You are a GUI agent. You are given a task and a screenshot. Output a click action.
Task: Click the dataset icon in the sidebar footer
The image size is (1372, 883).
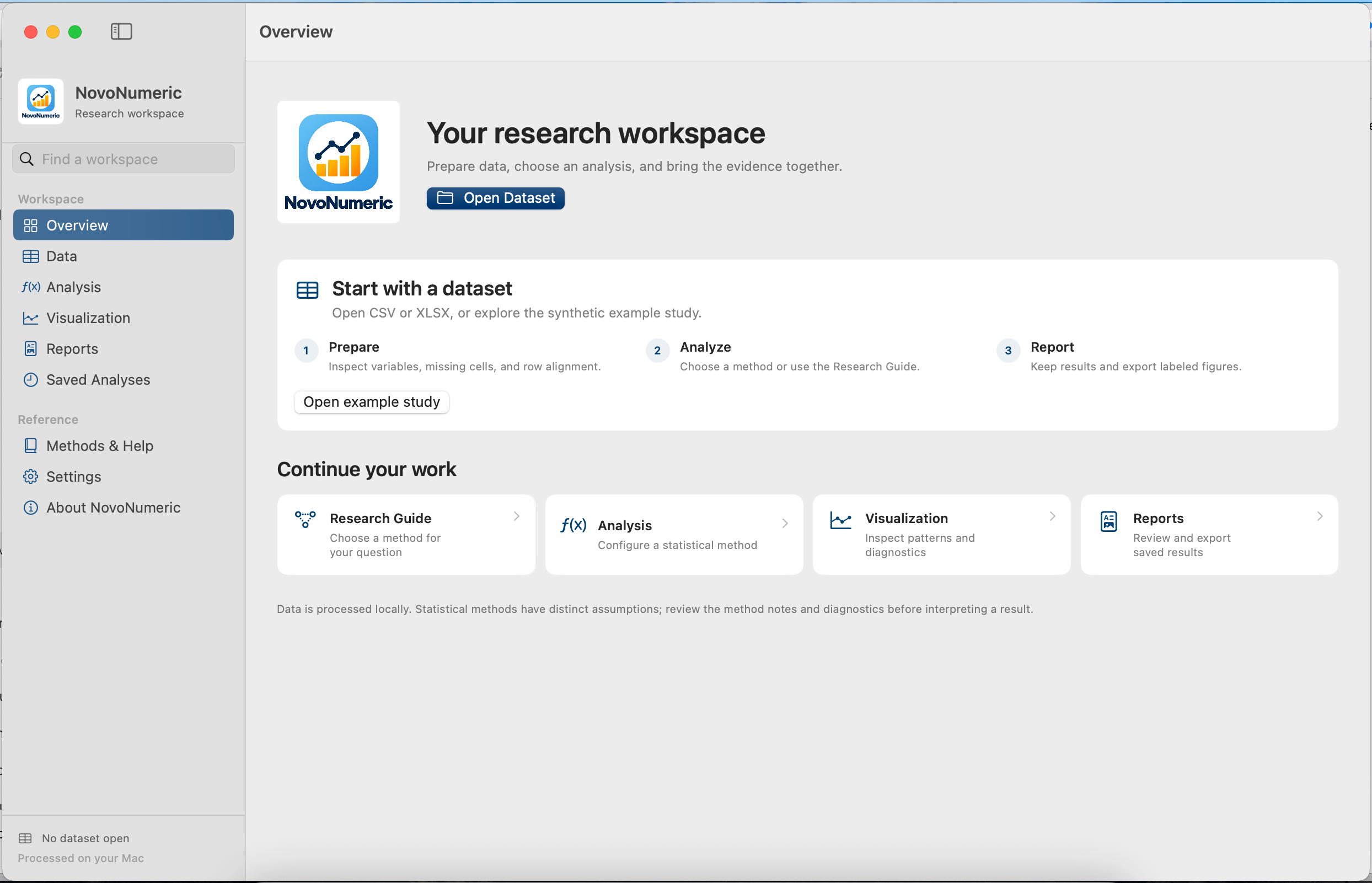[x=25, y=838]
